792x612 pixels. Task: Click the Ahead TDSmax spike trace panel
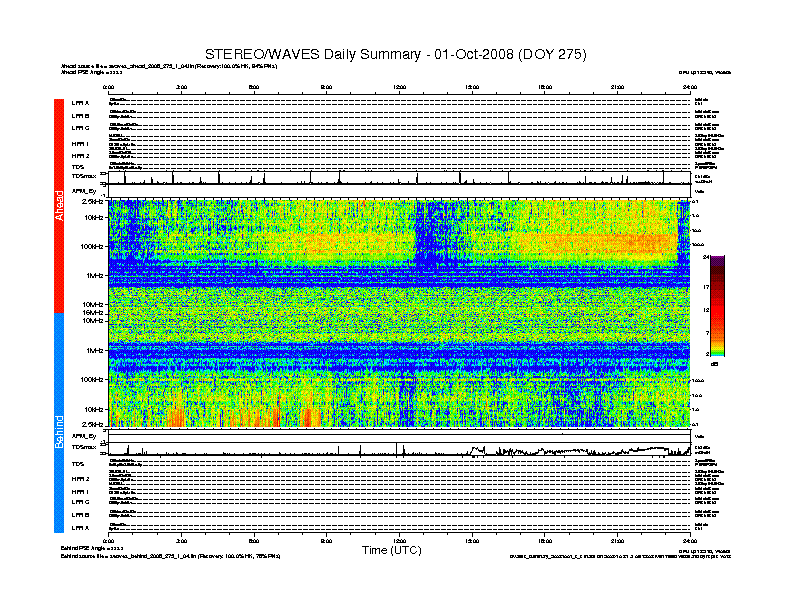click(399, 178)
